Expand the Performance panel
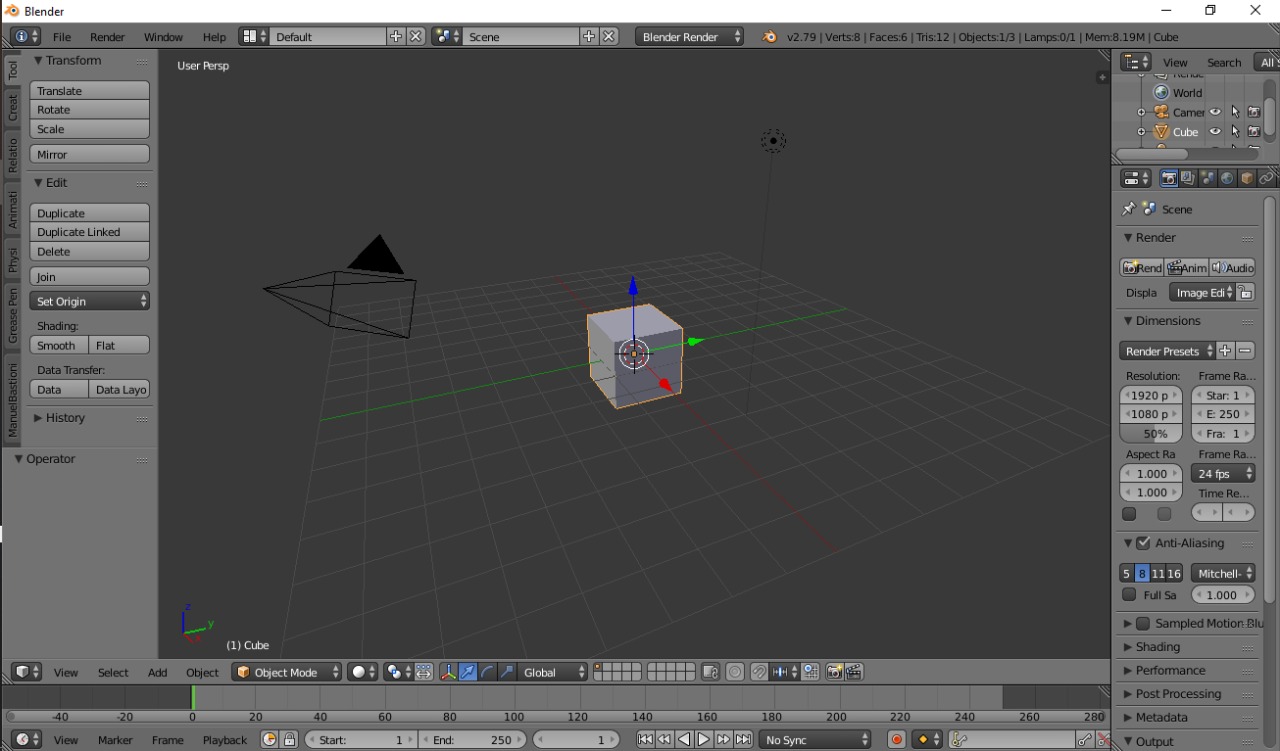 [x=1170, y=670]
